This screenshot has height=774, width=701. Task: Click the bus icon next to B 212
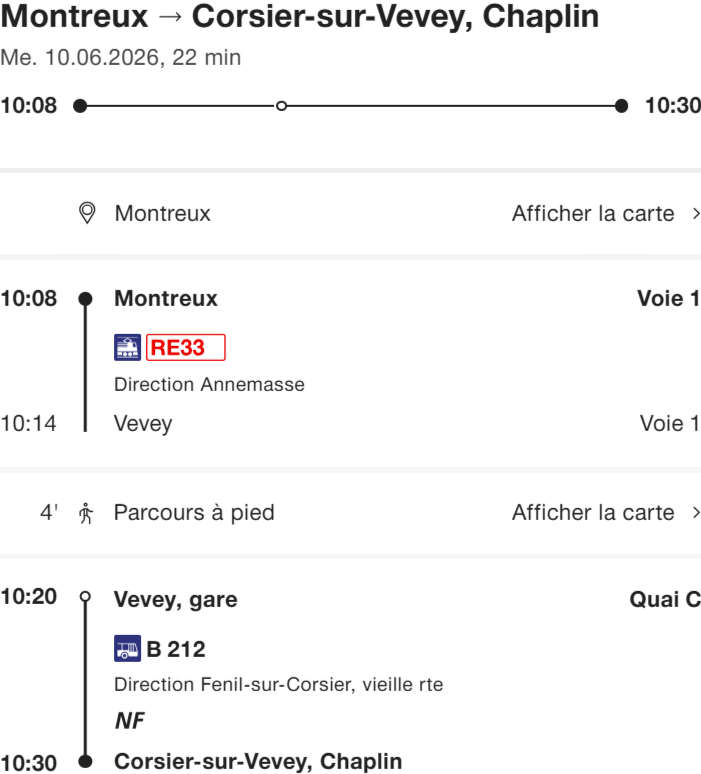127,649
